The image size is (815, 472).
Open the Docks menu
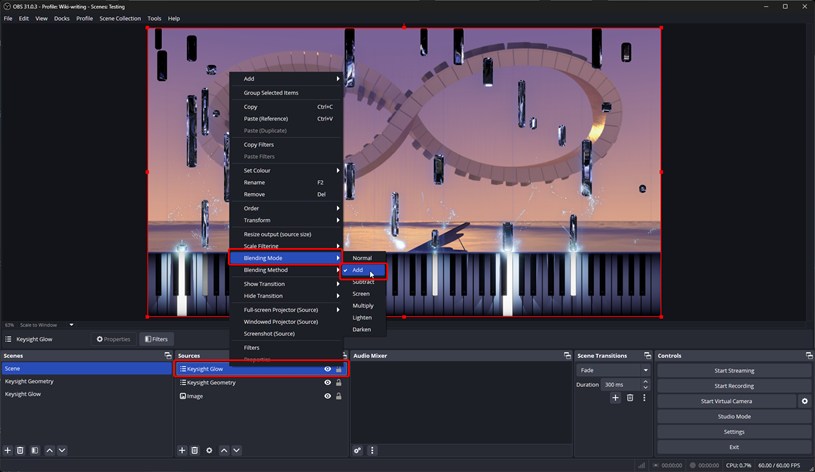[61, 18]
